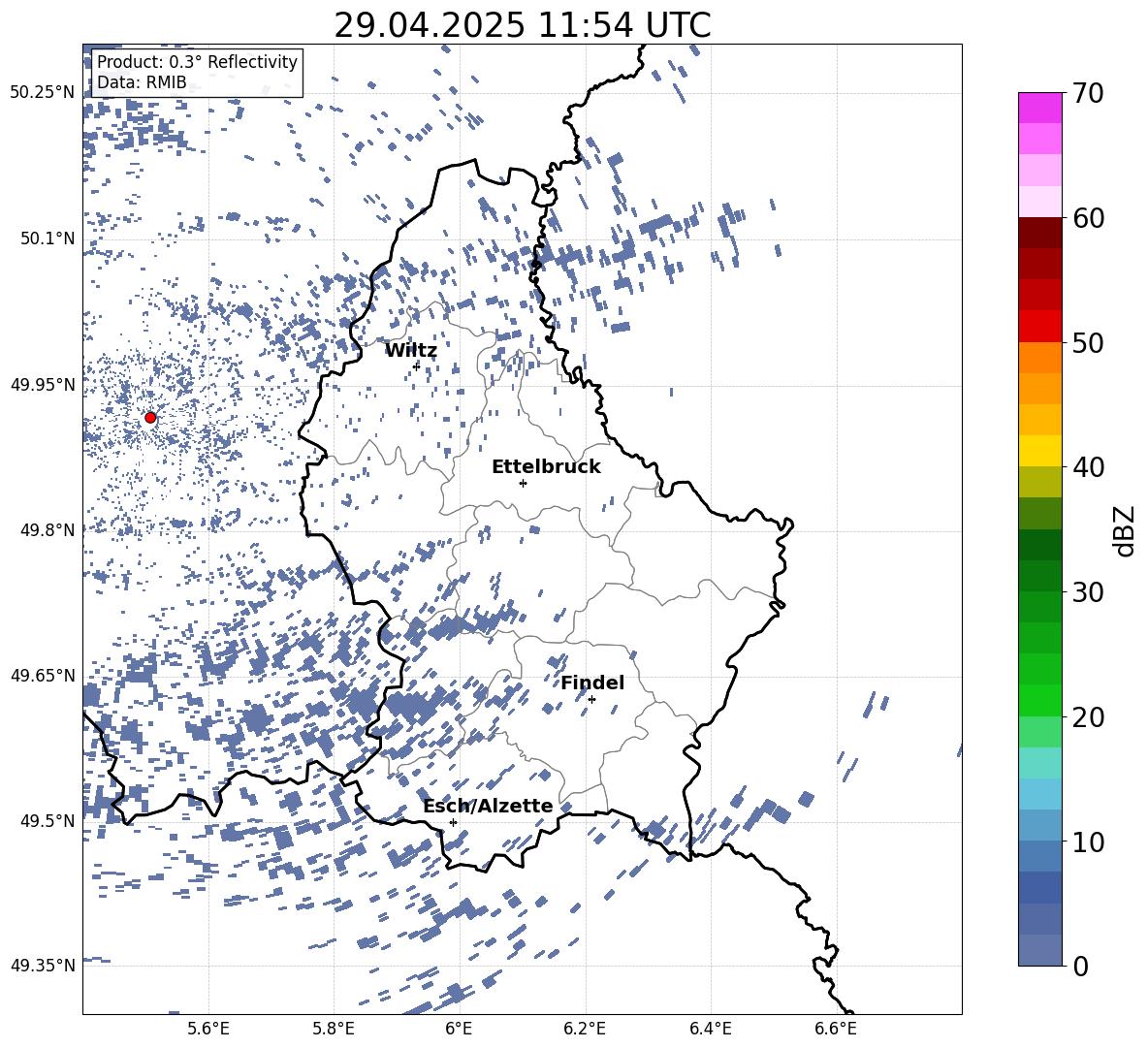Click the 50.25°N latitude label

43,93
